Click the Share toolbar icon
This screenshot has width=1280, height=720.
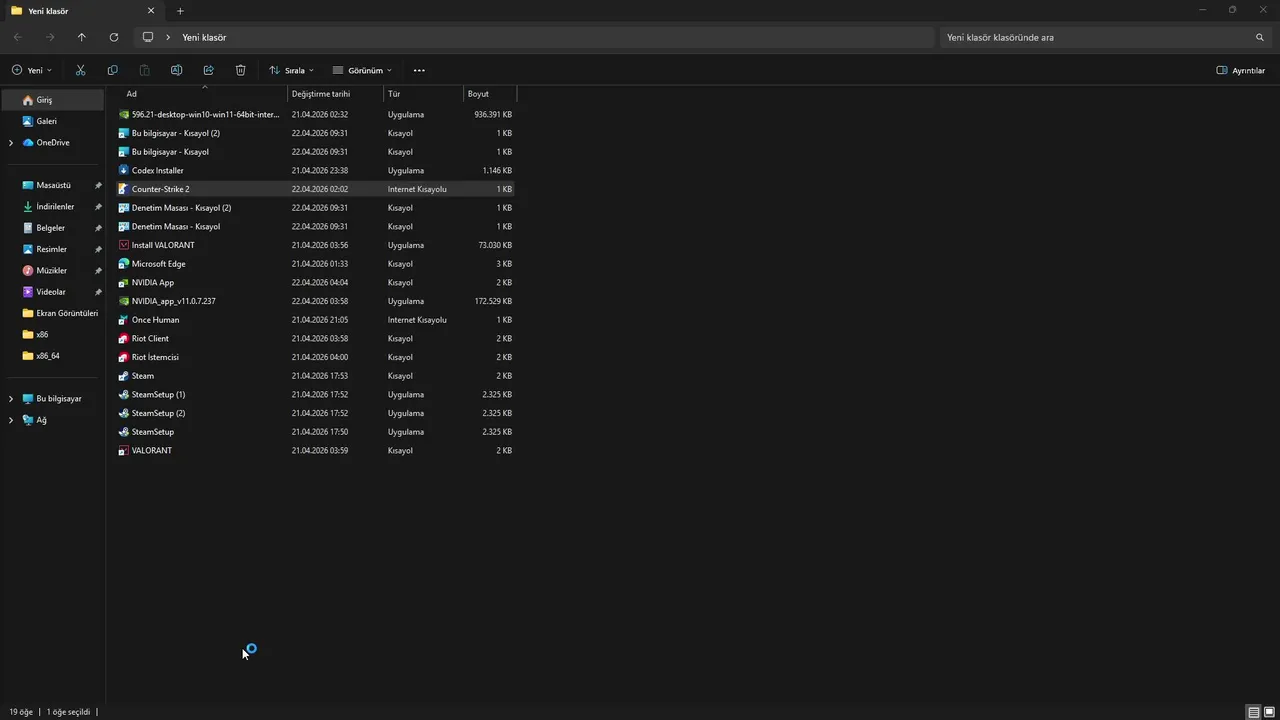(x=208, y=70)
